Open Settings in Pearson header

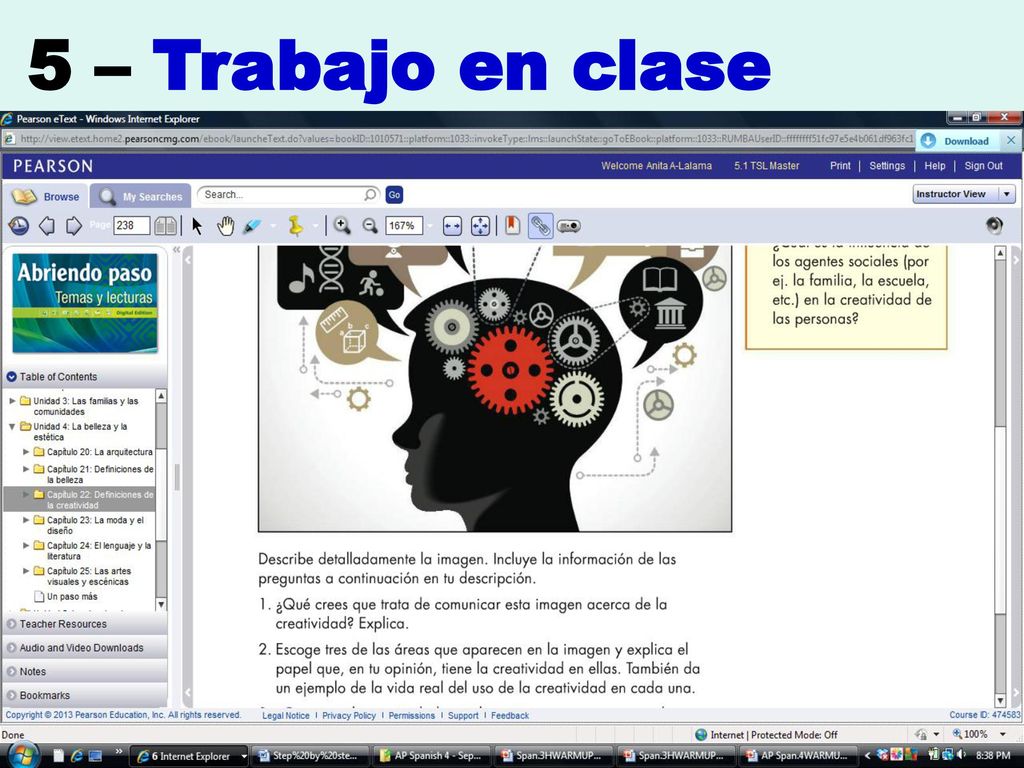coord(887,166)
